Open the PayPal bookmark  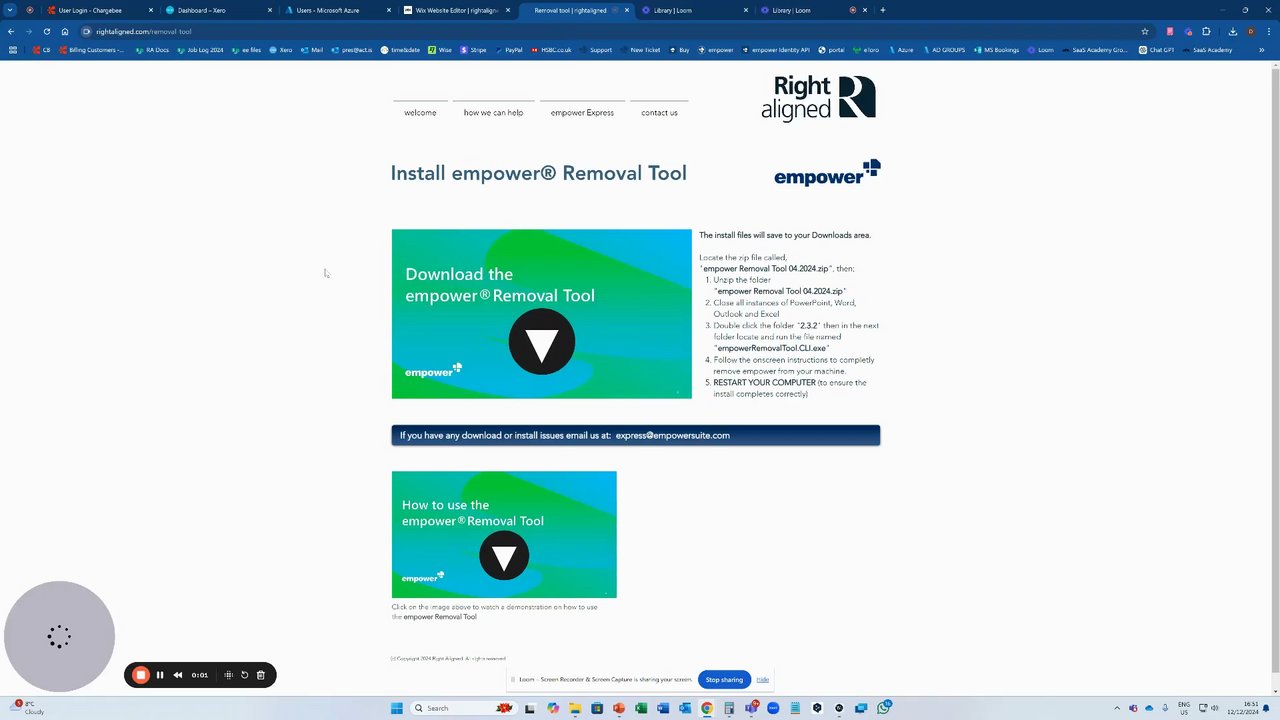tap(508, 50)
